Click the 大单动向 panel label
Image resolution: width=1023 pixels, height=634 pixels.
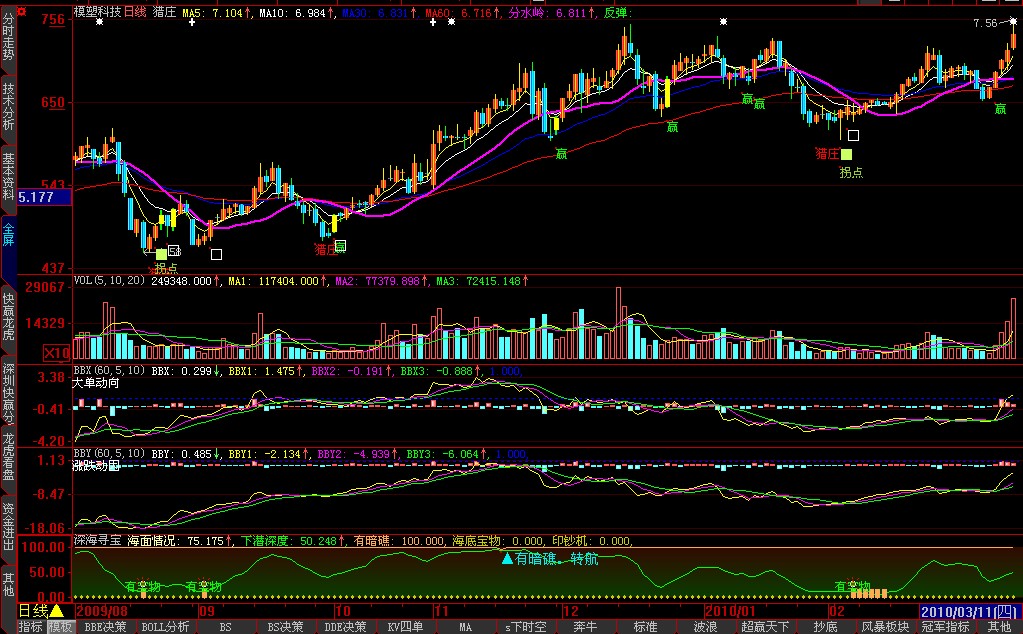[x=96, y=383]
